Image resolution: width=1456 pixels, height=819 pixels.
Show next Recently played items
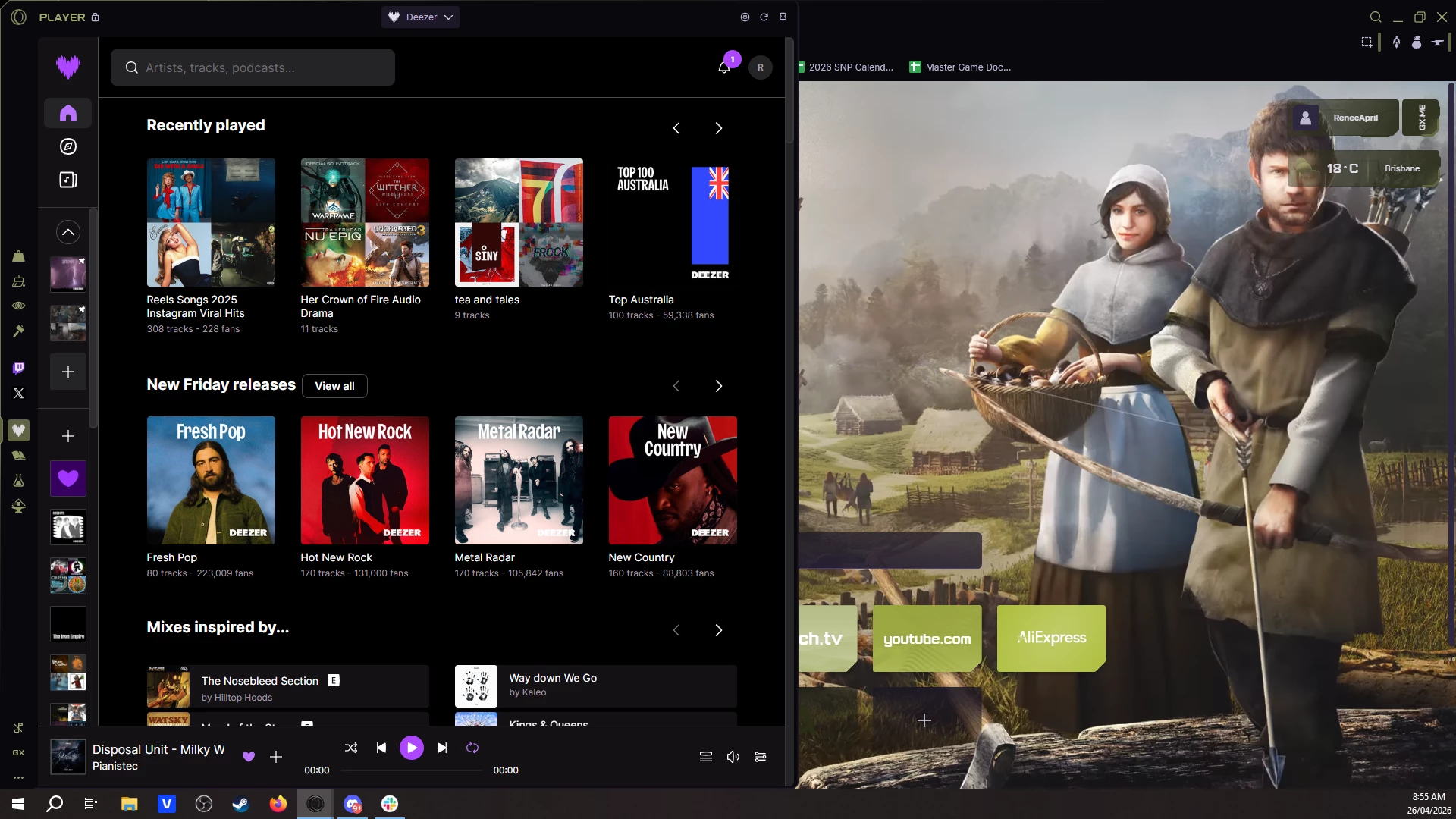click(x=718, y=128)
